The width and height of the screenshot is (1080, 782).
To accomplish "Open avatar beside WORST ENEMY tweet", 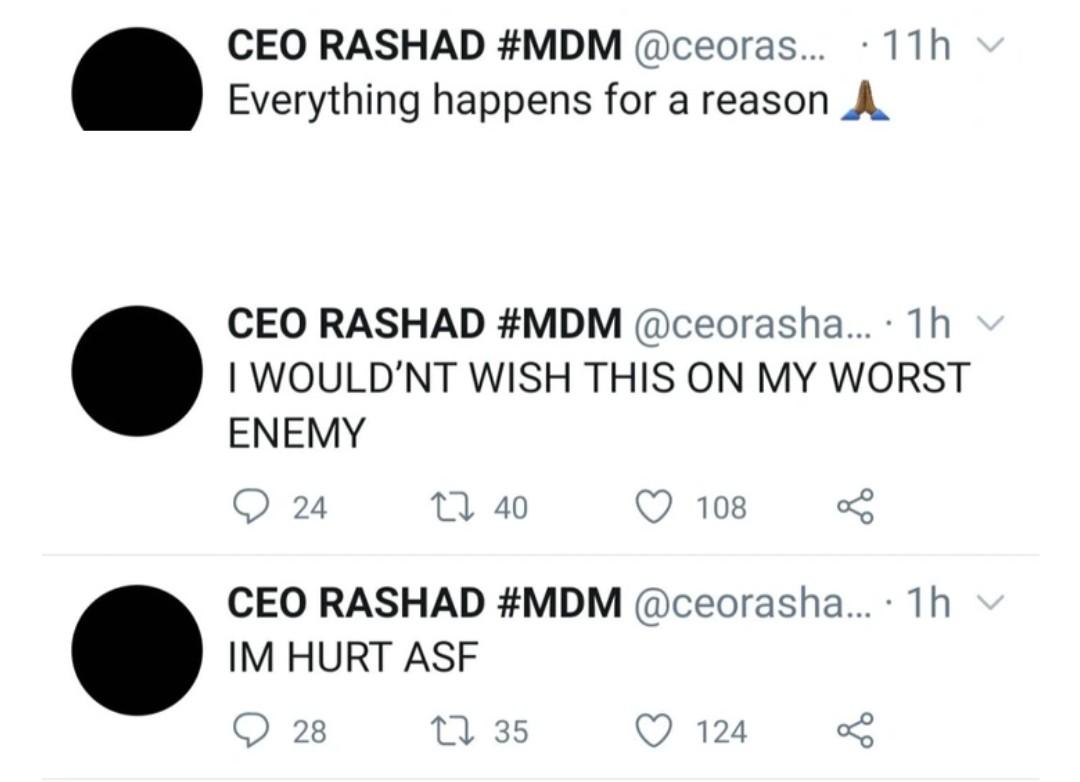I will [x=137, y=371].
